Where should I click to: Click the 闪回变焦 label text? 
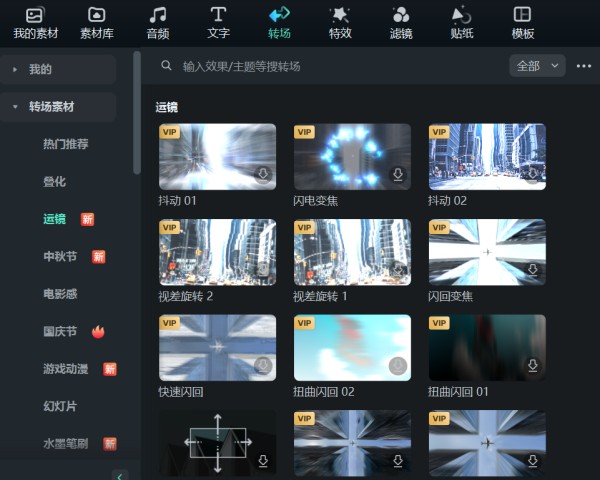click(450, 296)
